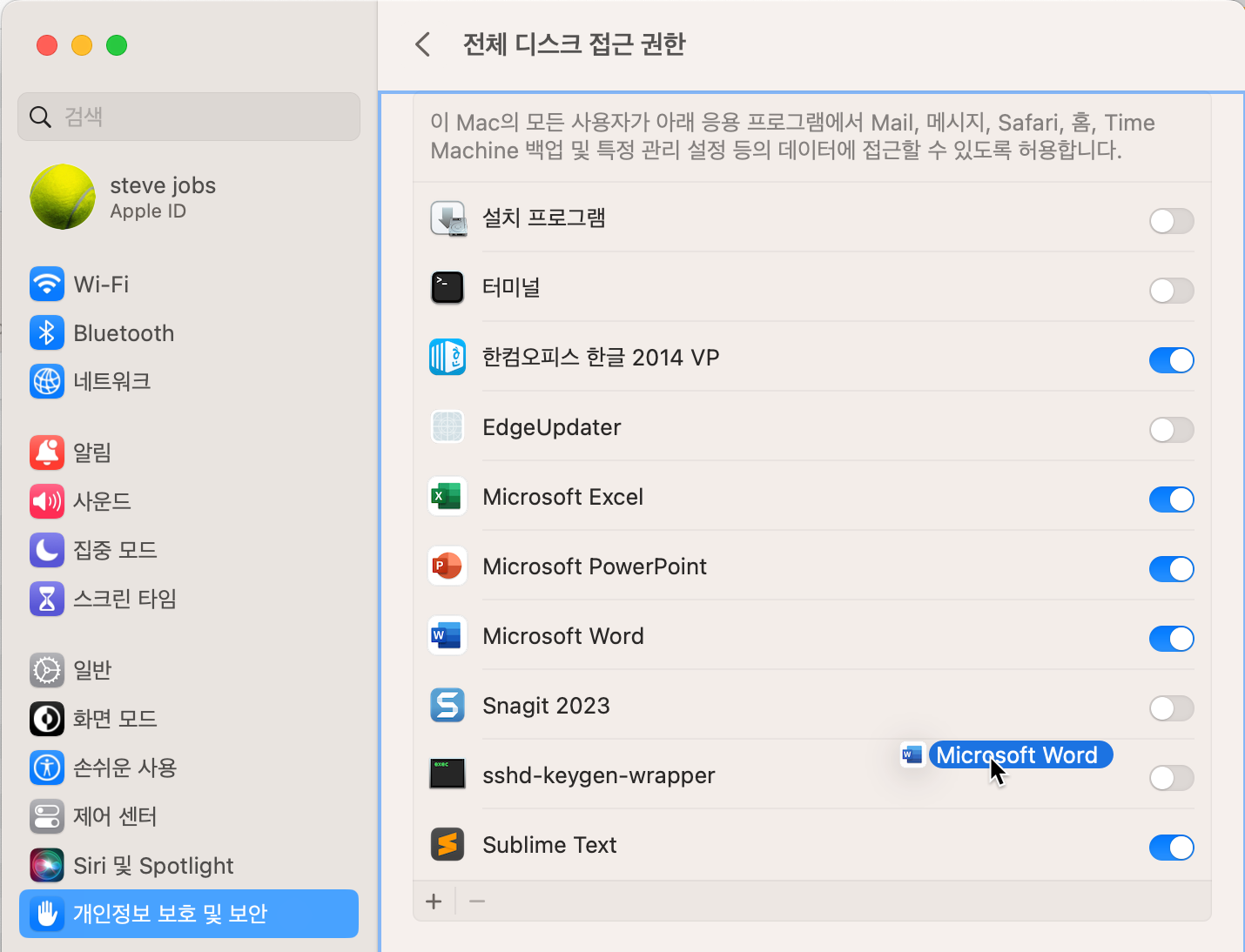The height and width of the screenshot is (952, 1245).
Task: Select the 손쉬운 사용 label
Action: click(125, 768)
